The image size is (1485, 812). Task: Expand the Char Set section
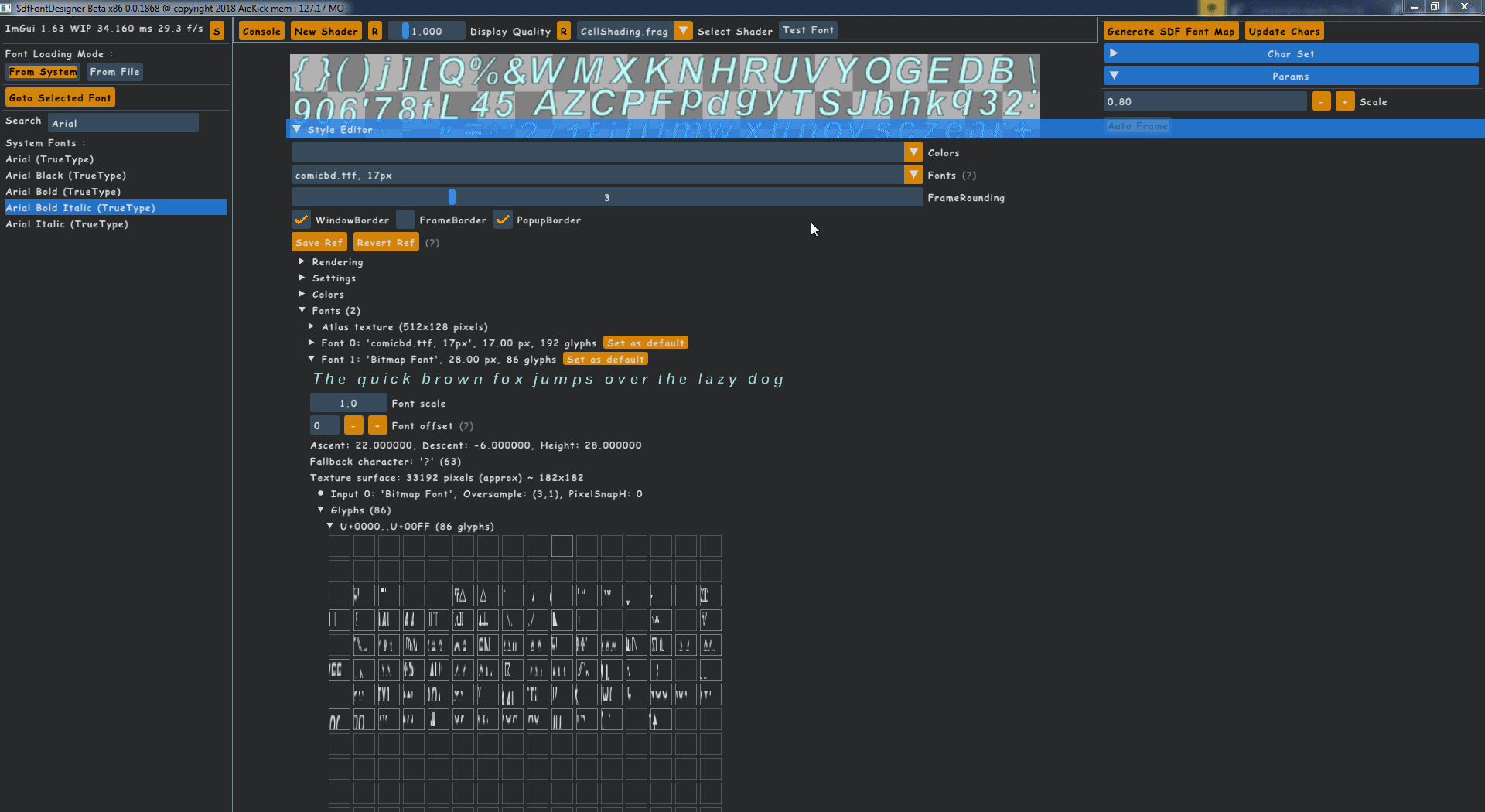[1290, 53]
